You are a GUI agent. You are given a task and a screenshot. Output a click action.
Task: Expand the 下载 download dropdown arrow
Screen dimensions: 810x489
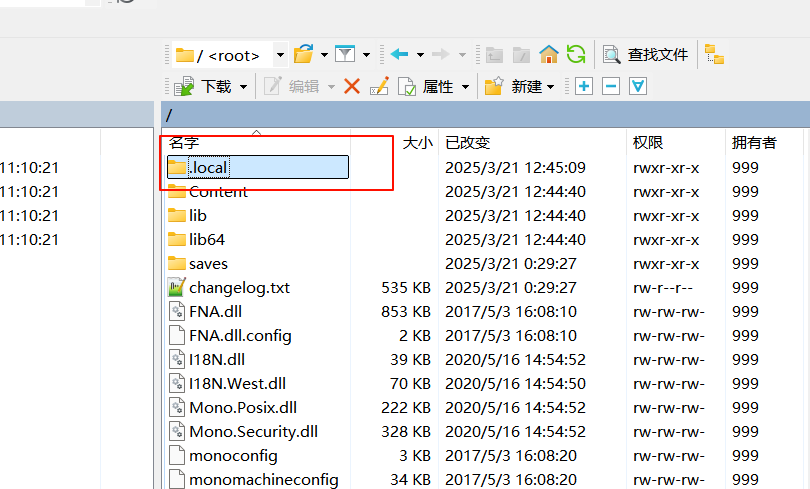pyautogui.click(x=243, y=87)
